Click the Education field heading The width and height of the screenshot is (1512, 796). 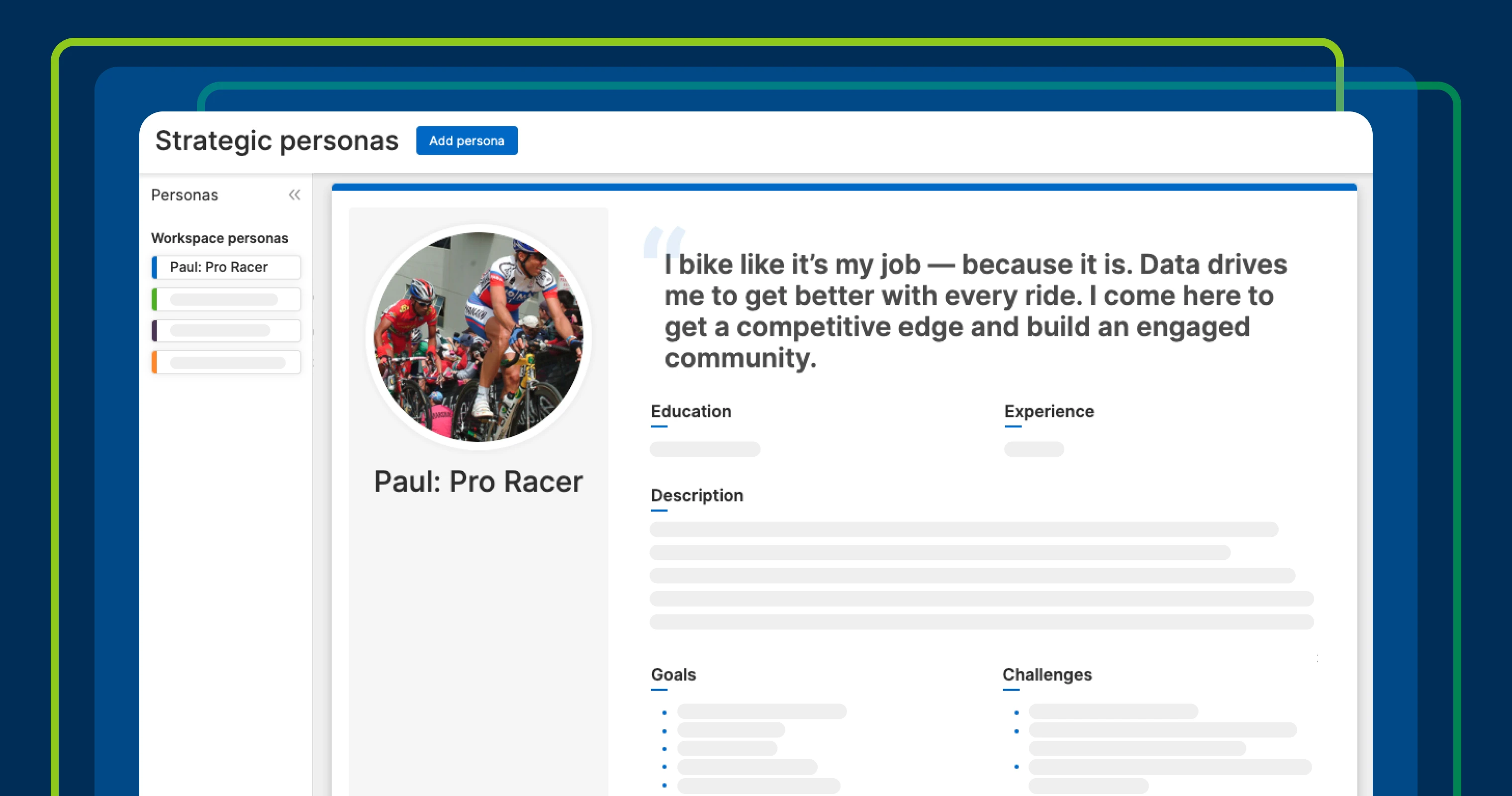[691, 411]
